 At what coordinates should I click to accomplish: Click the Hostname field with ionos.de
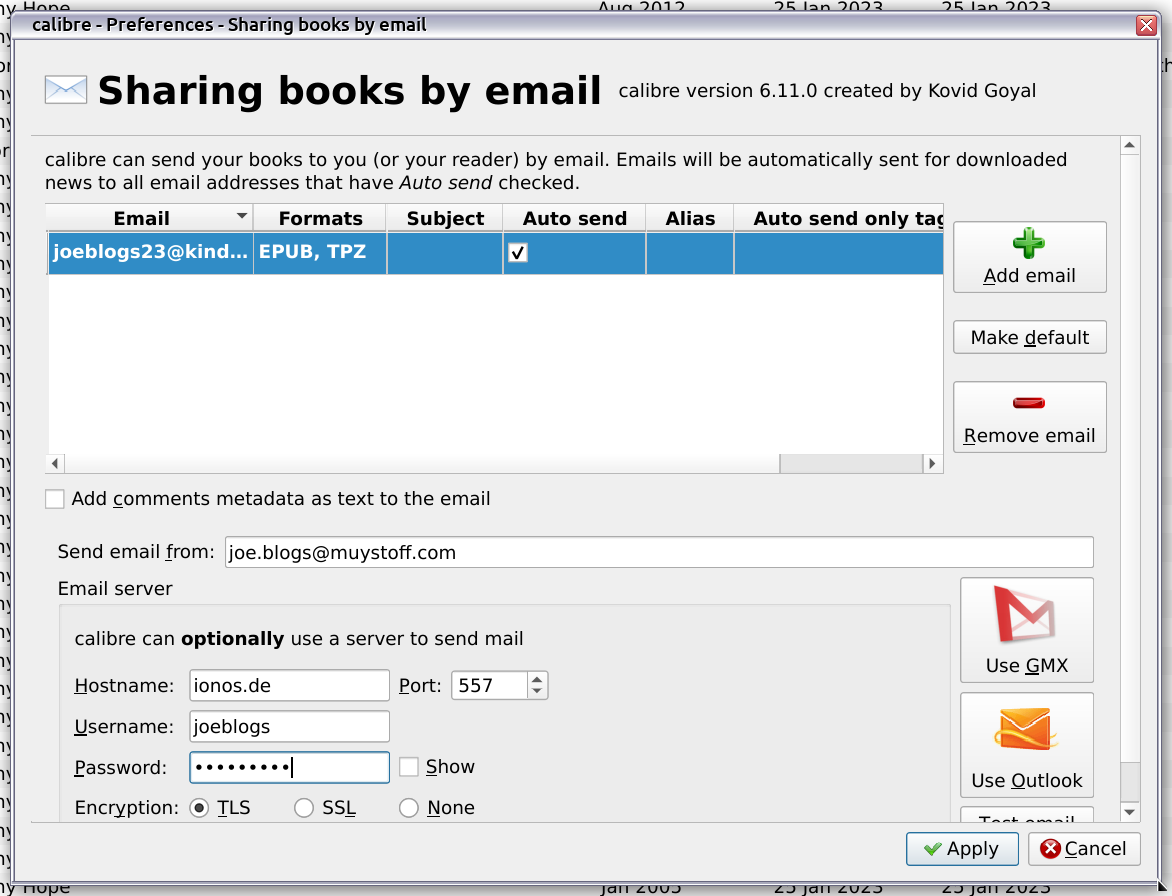click(289, 685)
